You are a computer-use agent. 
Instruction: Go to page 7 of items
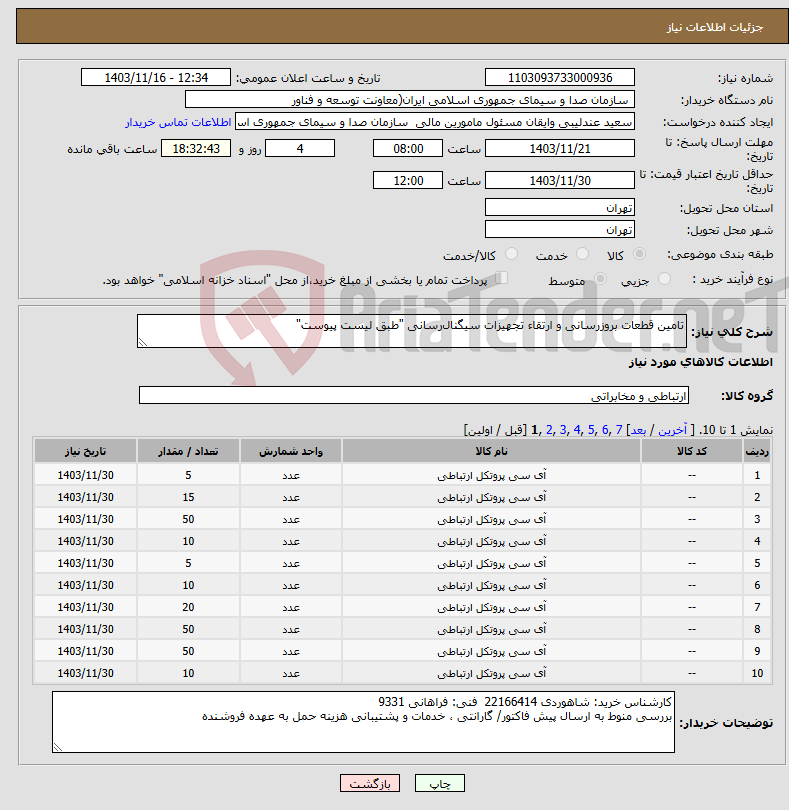click(618, 430)
